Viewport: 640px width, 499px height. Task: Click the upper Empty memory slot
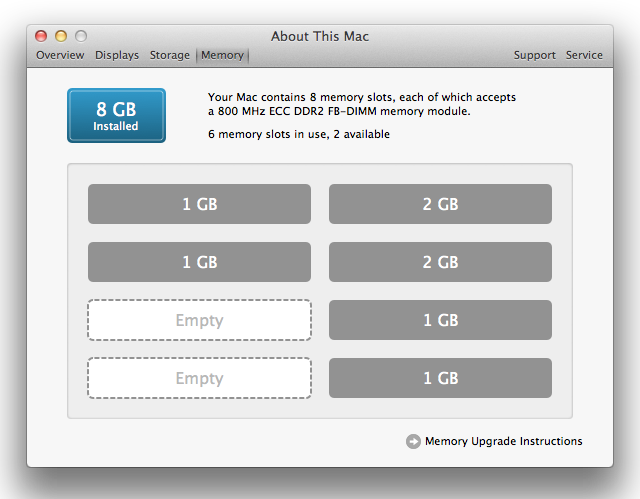point(199,320)
